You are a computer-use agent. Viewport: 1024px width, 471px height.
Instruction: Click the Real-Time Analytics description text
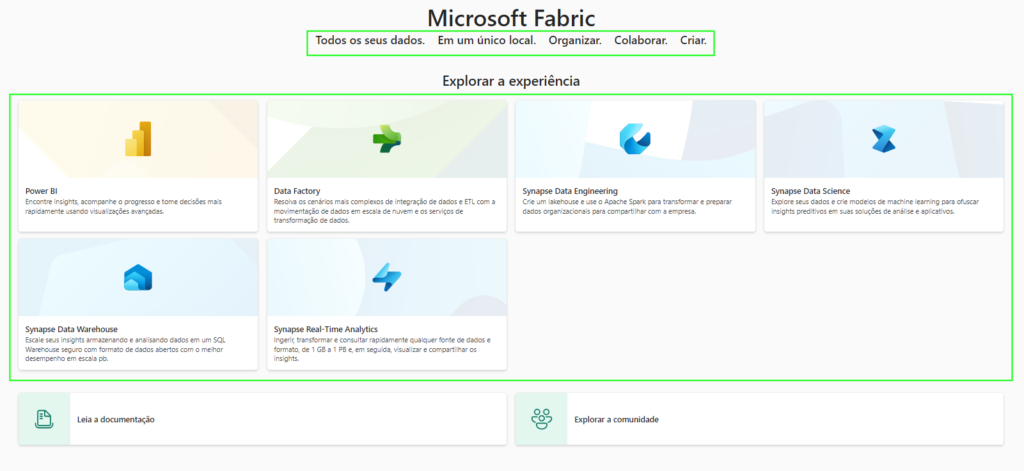382,349
